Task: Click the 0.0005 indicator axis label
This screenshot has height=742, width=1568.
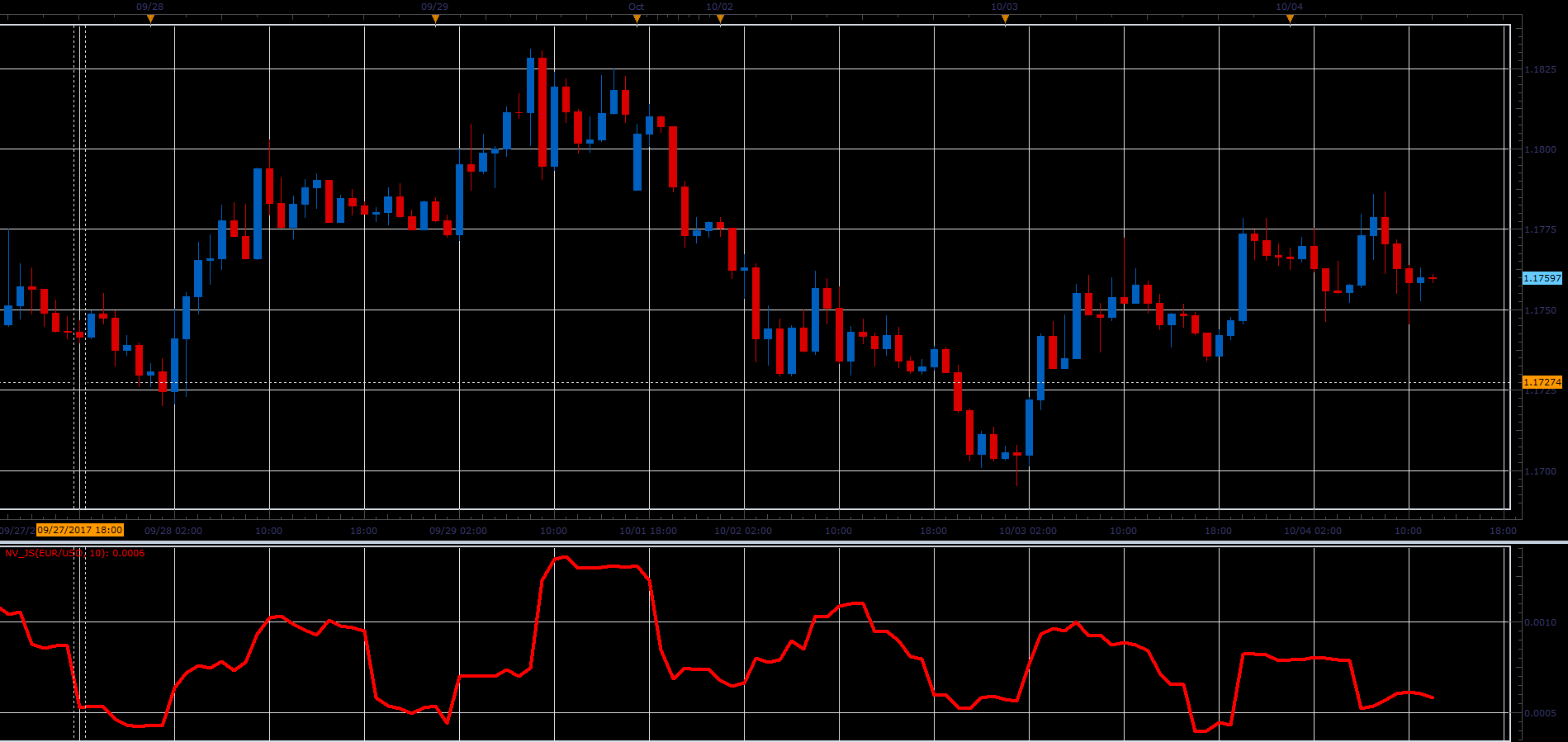Action: pos(1540,713)
